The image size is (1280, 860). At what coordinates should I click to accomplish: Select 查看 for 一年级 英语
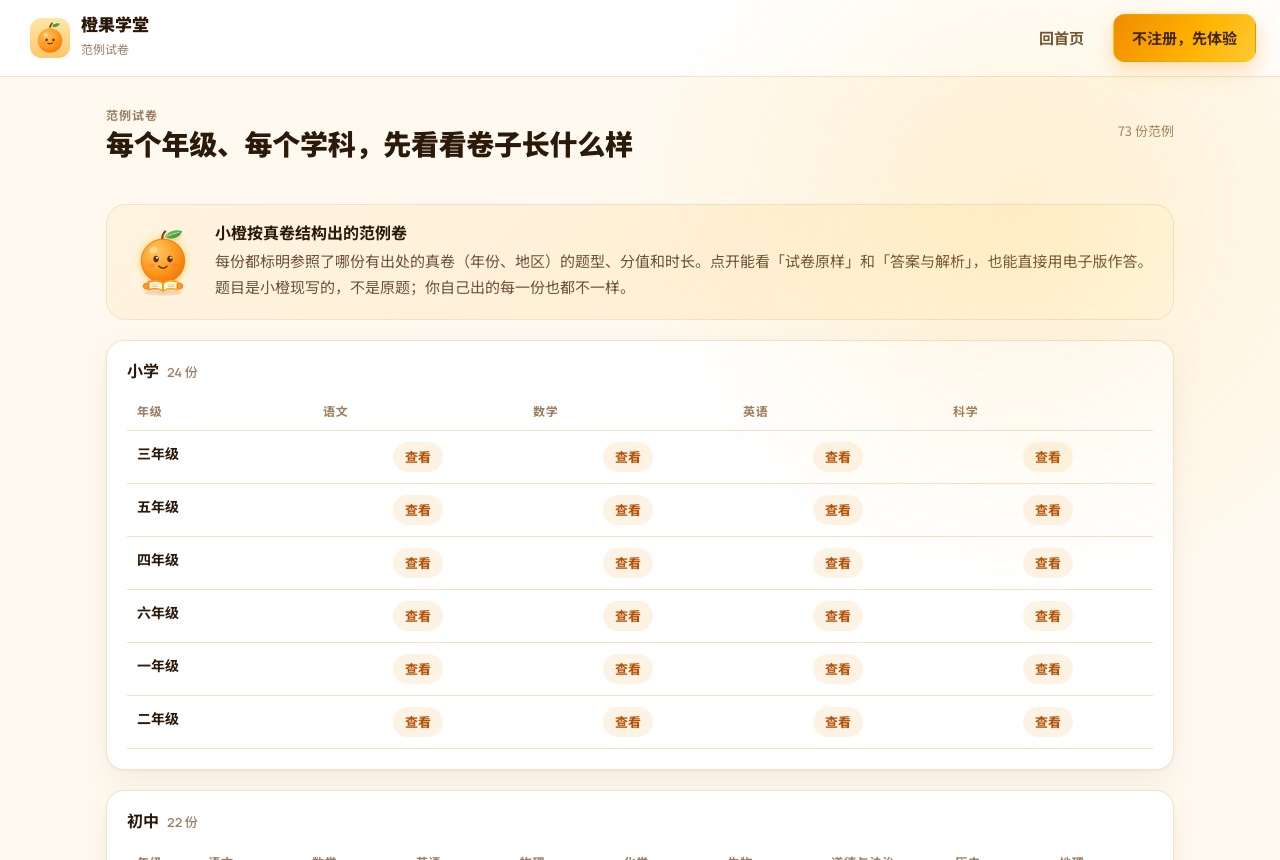click(x=838, y=669)
